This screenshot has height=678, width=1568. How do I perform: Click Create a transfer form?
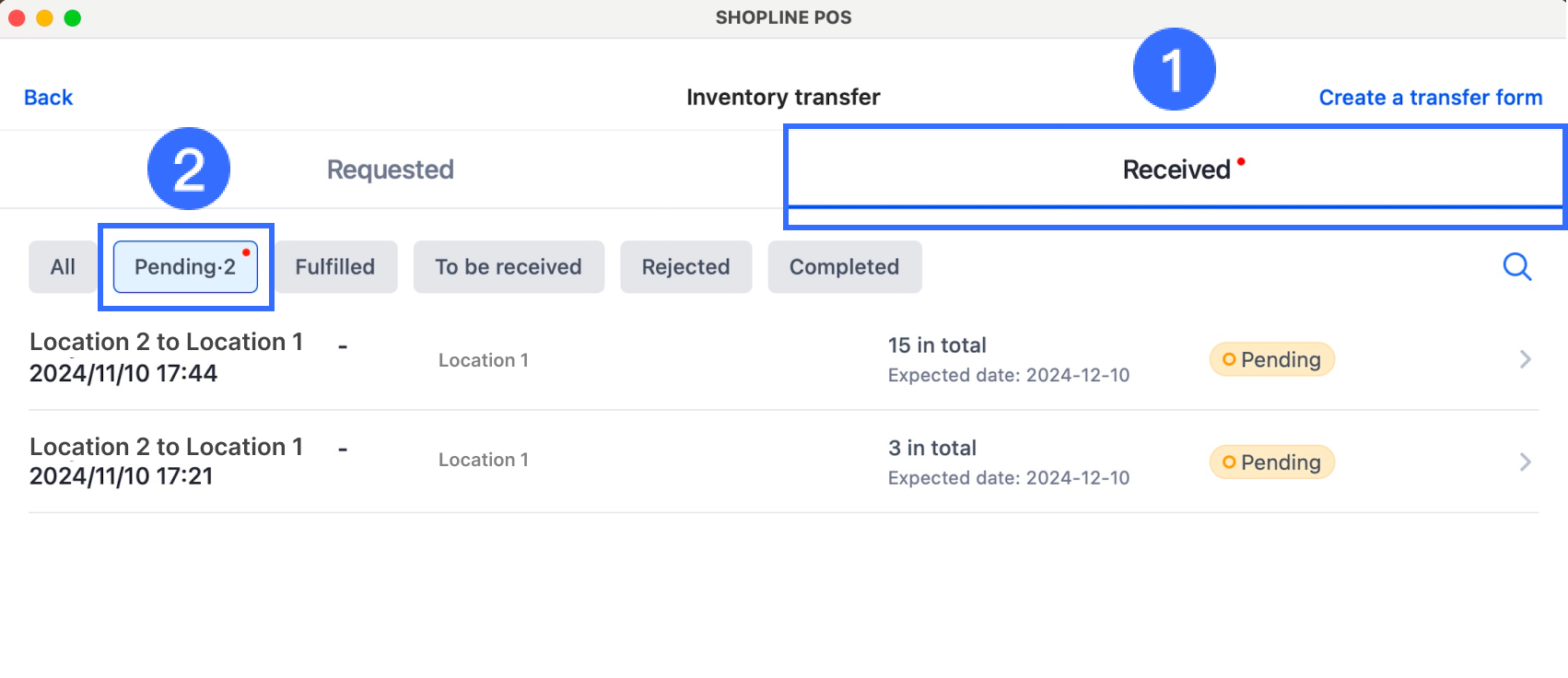point(1430,98)
